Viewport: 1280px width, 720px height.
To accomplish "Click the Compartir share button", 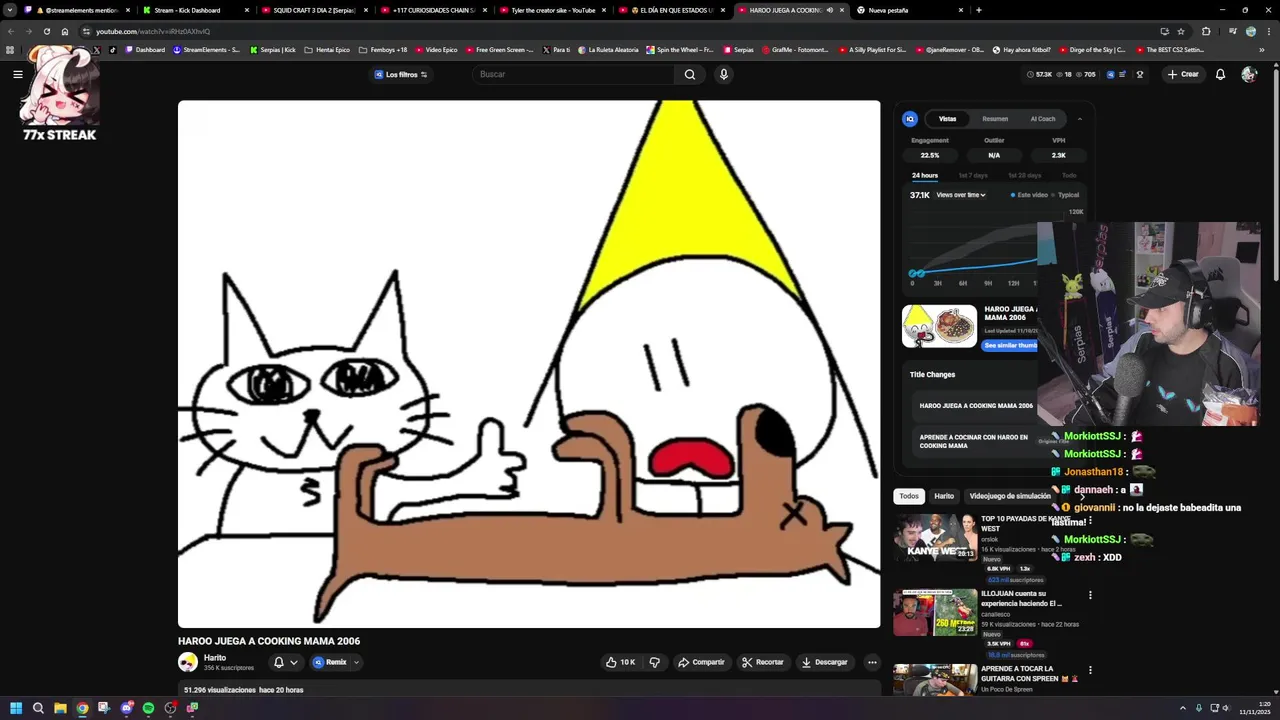I will pyautogui.click(x=701, y=662).
